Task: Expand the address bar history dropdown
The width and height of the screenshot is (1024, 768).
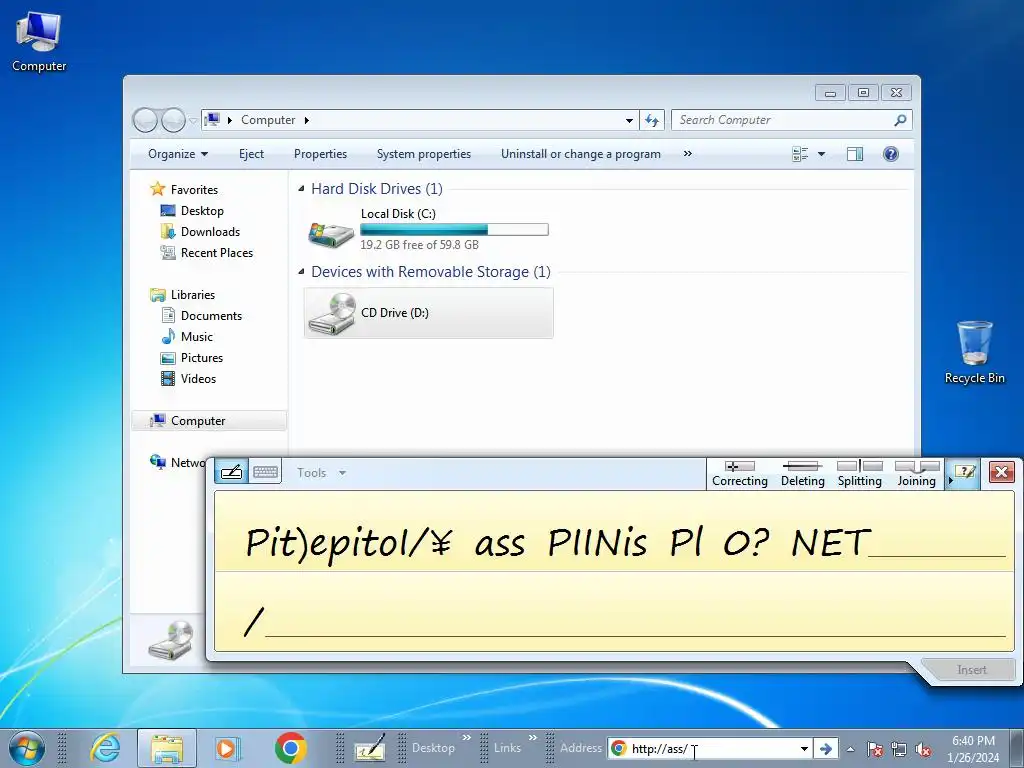Action: click(x=629, y=121)
